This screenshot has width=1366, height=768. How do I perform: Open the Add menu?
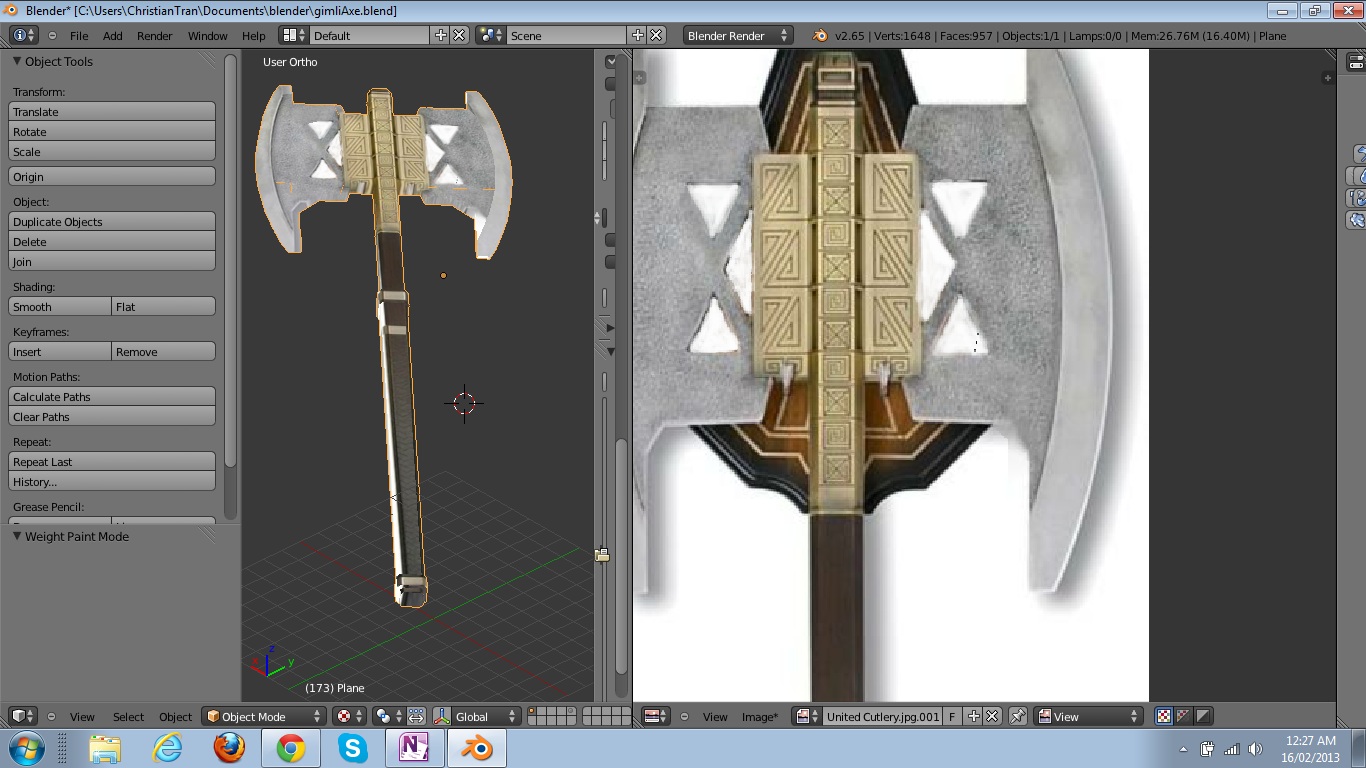coord(113,35)
